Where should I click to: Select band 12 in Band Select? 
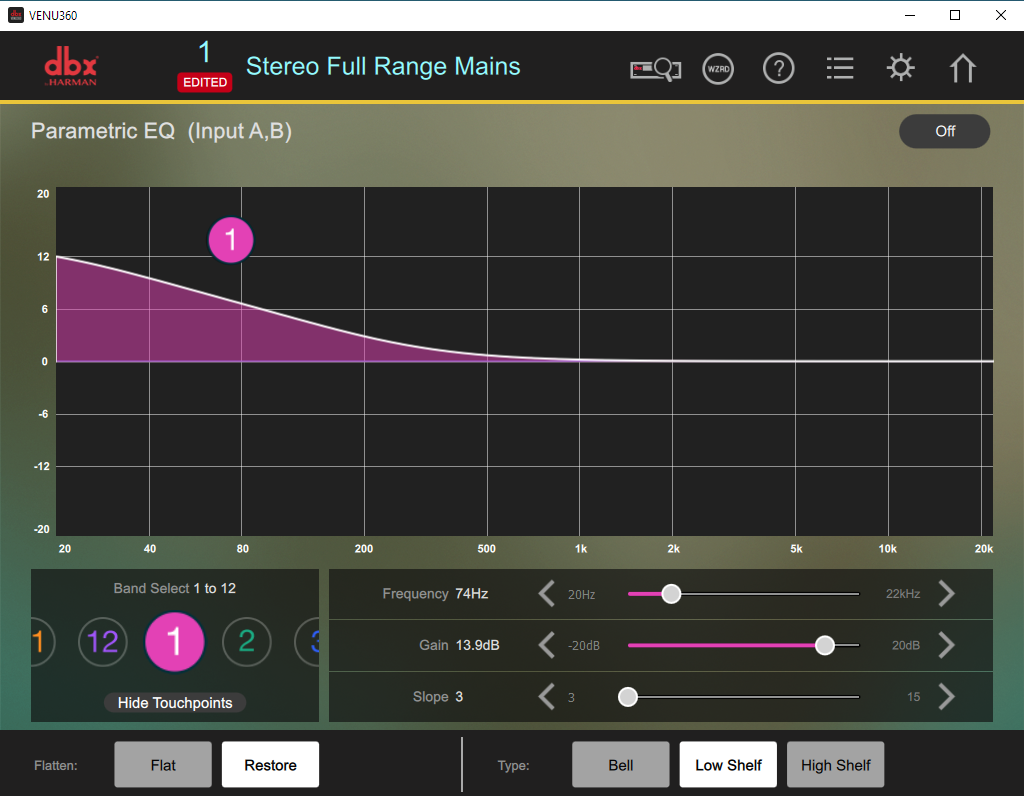point(103,641)
